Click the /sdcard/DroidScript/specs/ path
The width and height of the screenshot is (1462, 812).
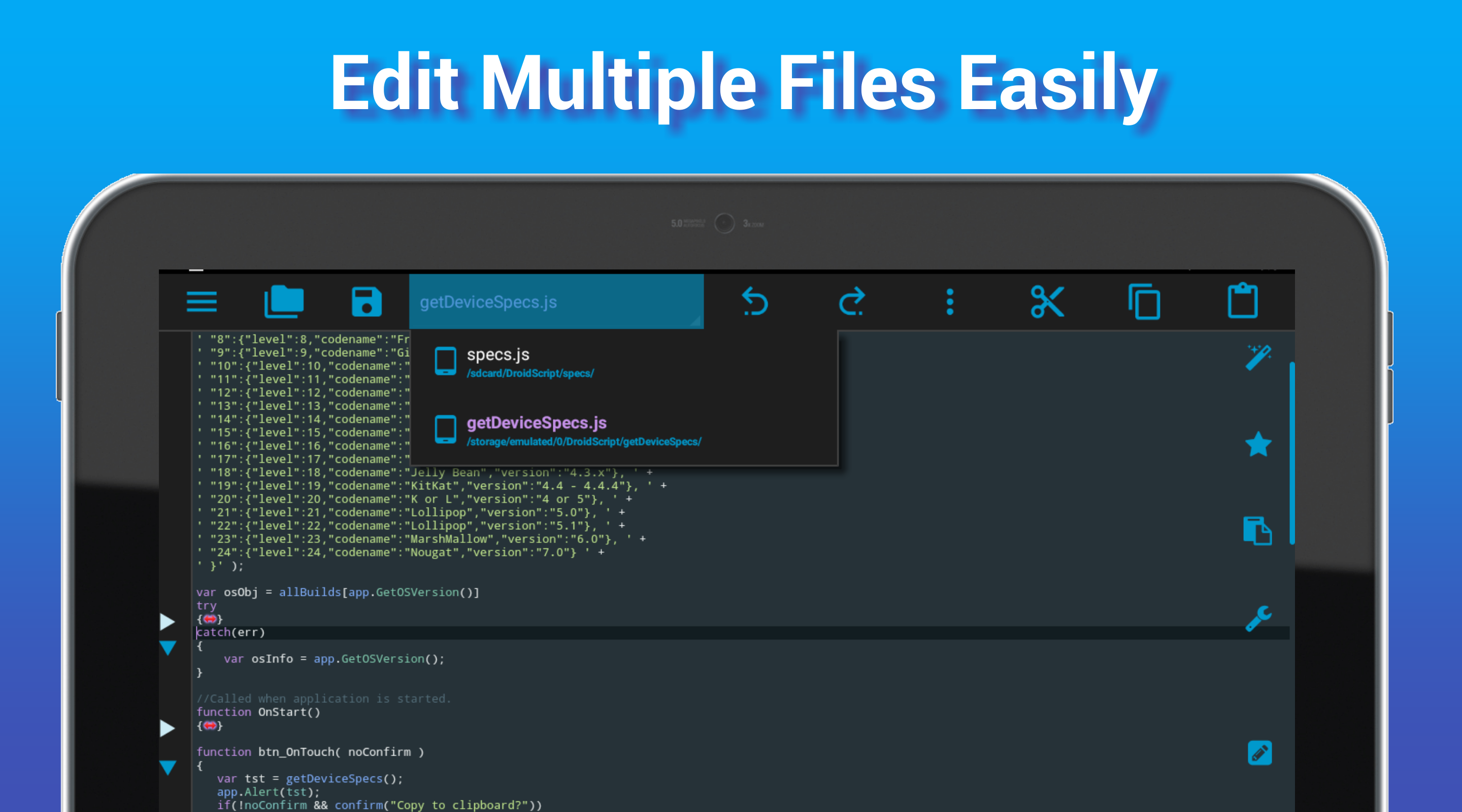tap(530, 374)
